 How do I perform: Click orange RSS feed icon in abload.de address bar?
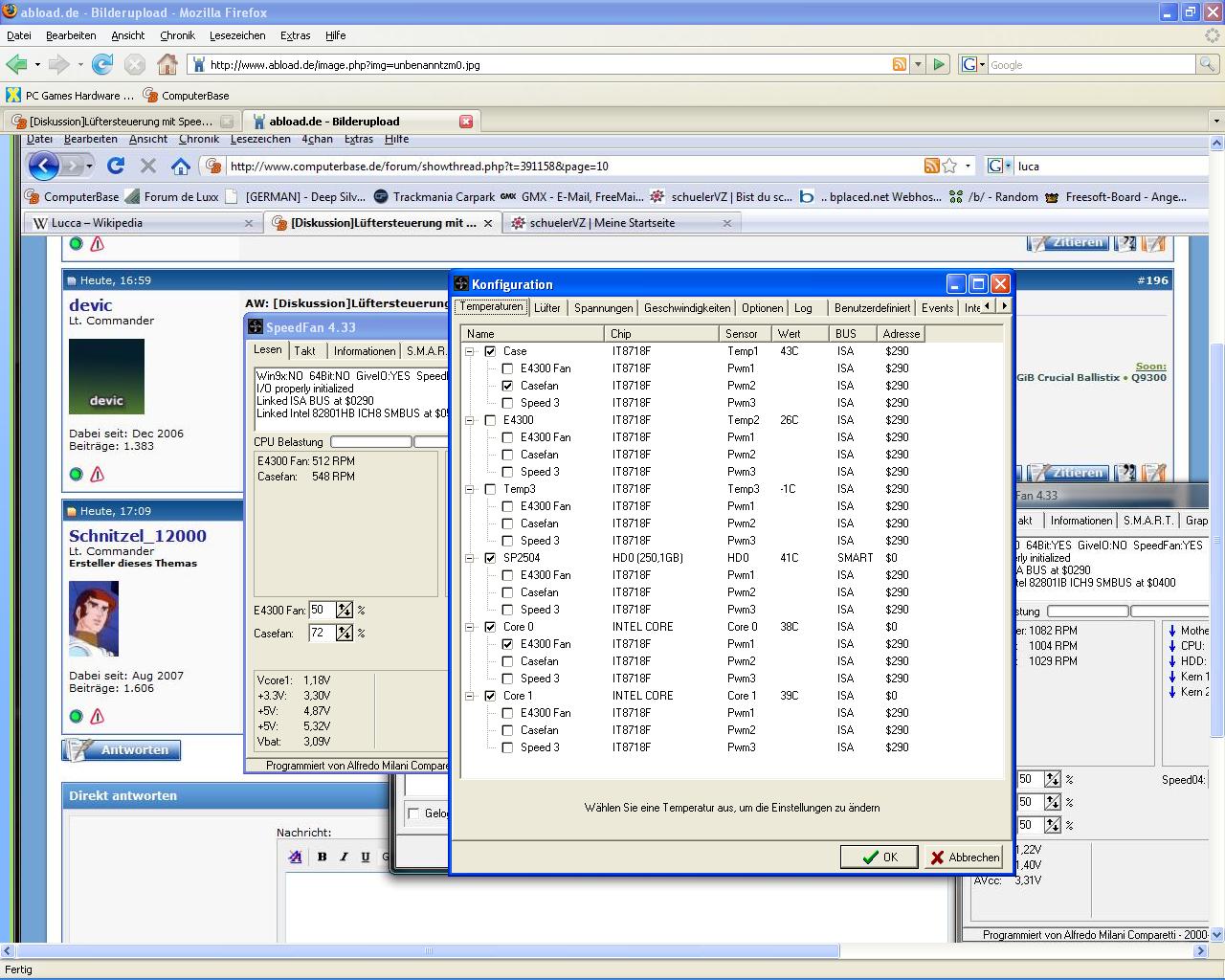(899, 64)
